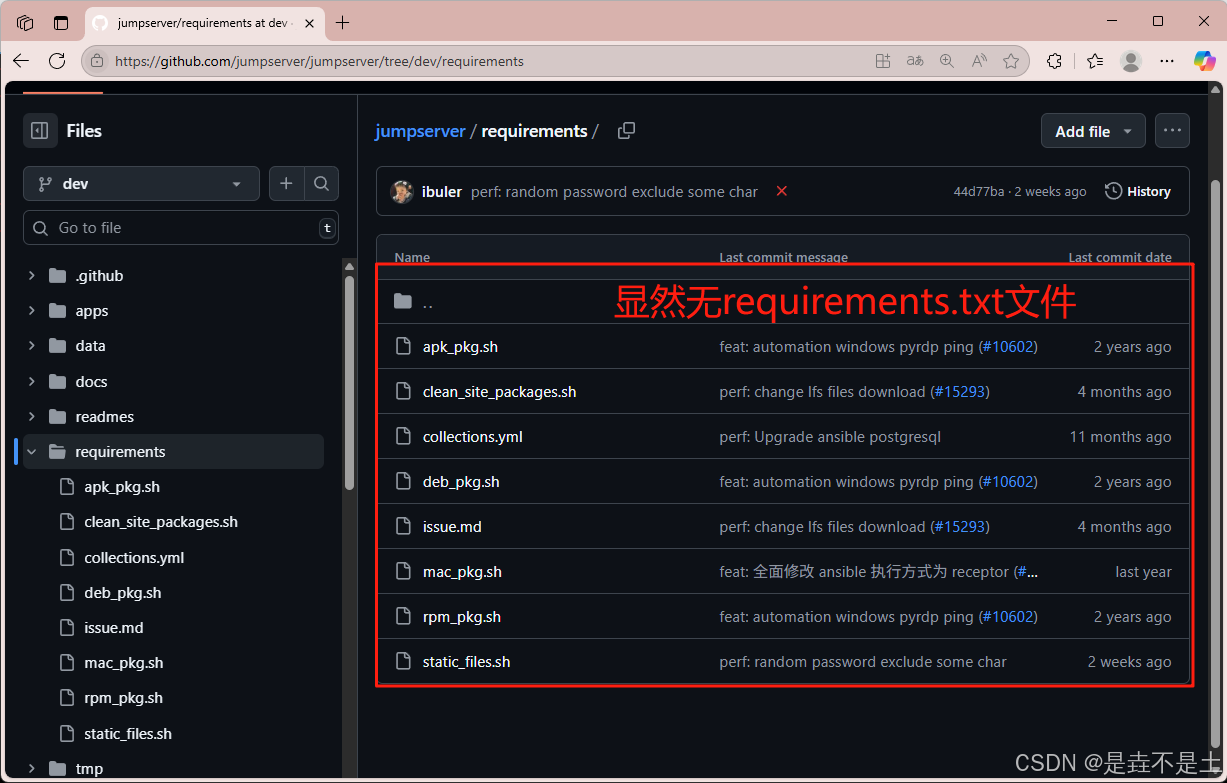Expand the data folder chevron
The width and height of the screenshot is (1227, 783).
(32, 346)
